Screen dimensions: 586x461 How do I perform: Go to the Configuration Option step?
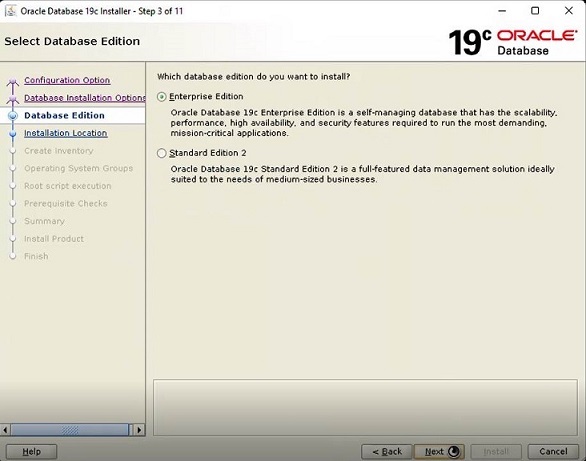(67, 80)
